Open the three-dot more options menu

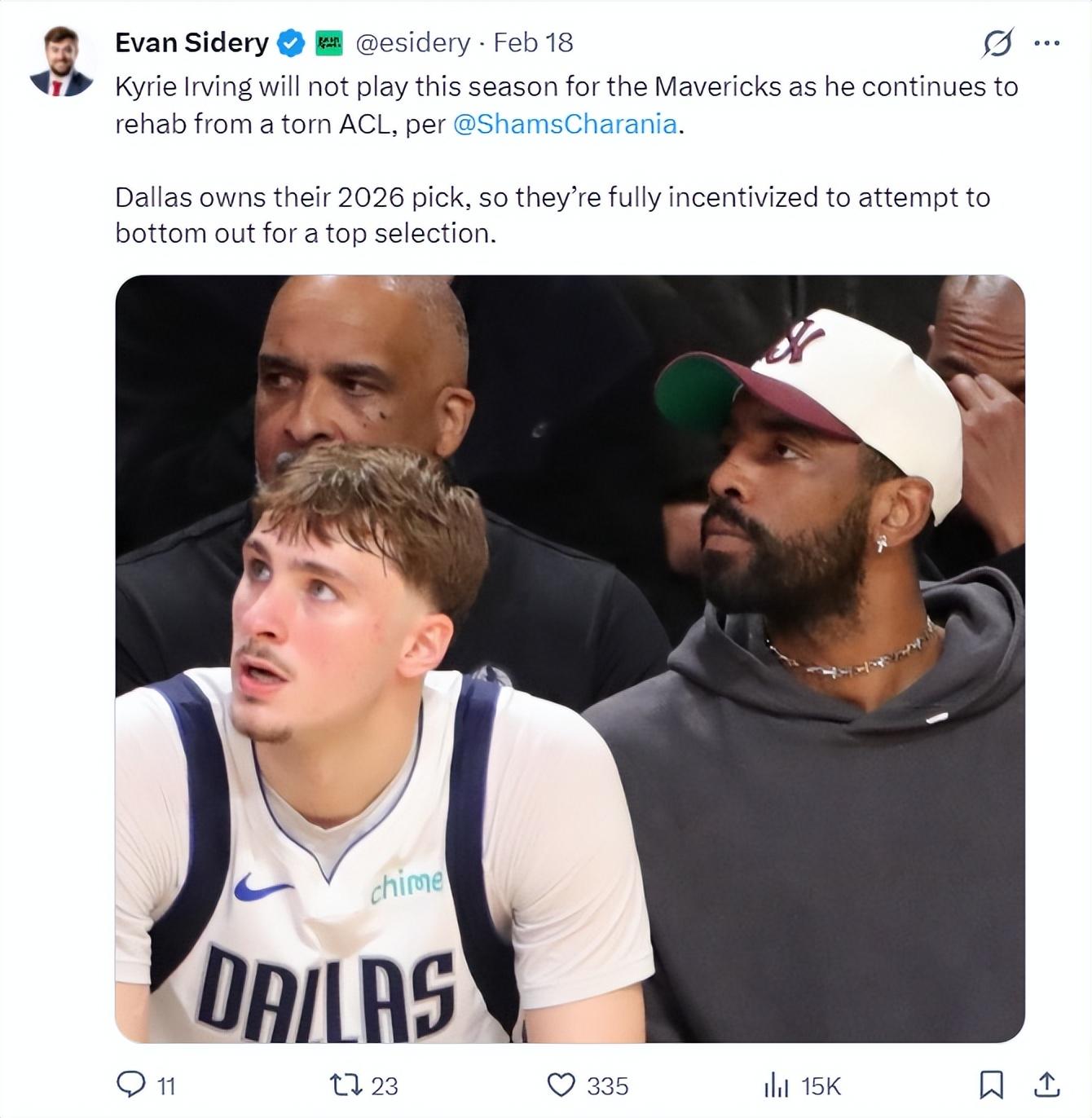(1046, 43)
